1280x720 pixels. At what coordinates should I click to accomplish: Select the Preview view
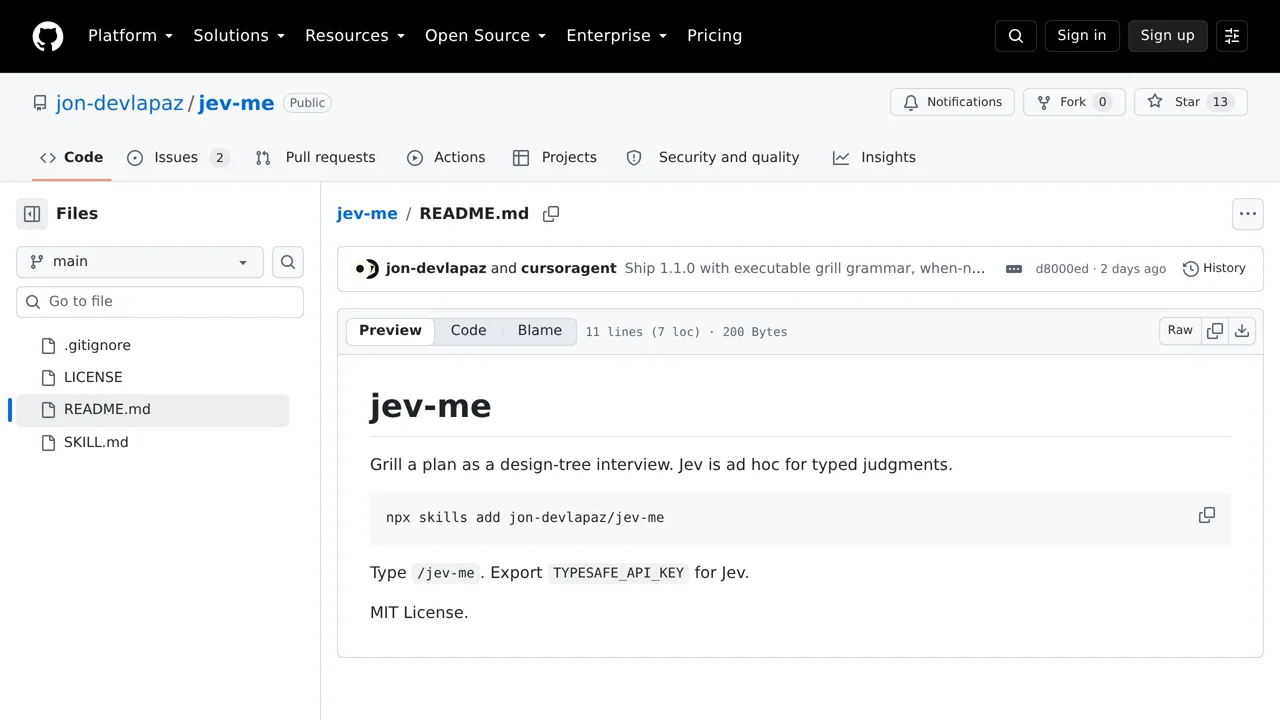pyautogui.click(x=390, y=331)
